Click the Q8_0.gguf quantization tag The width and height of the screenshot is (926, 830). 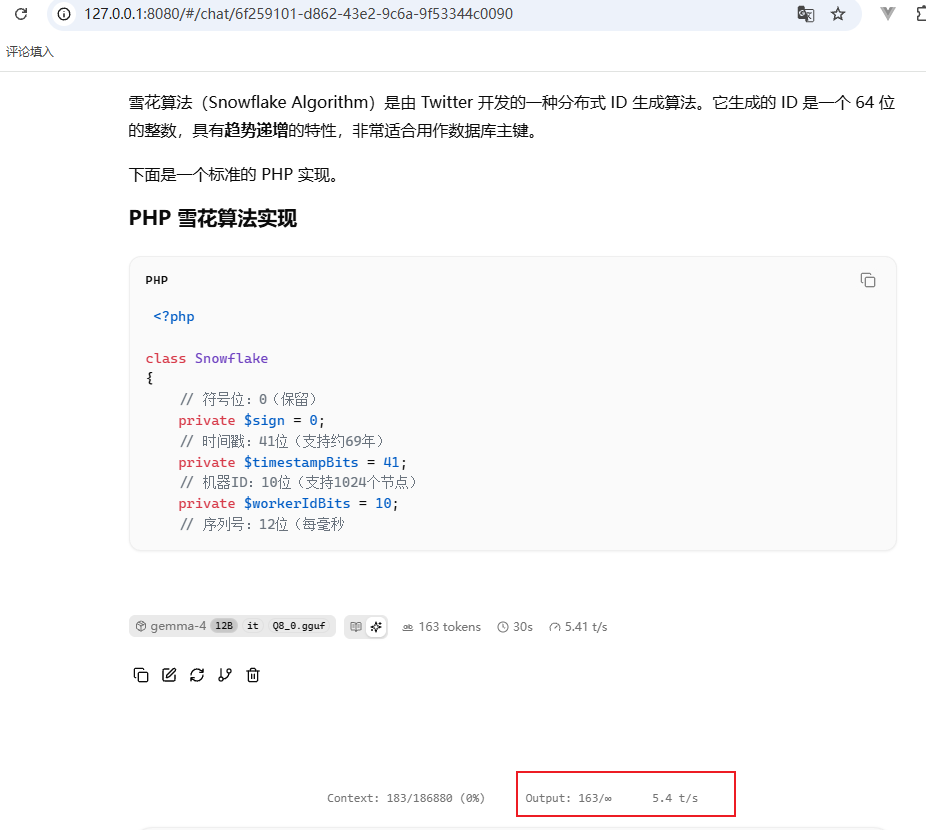pos(299,626)
